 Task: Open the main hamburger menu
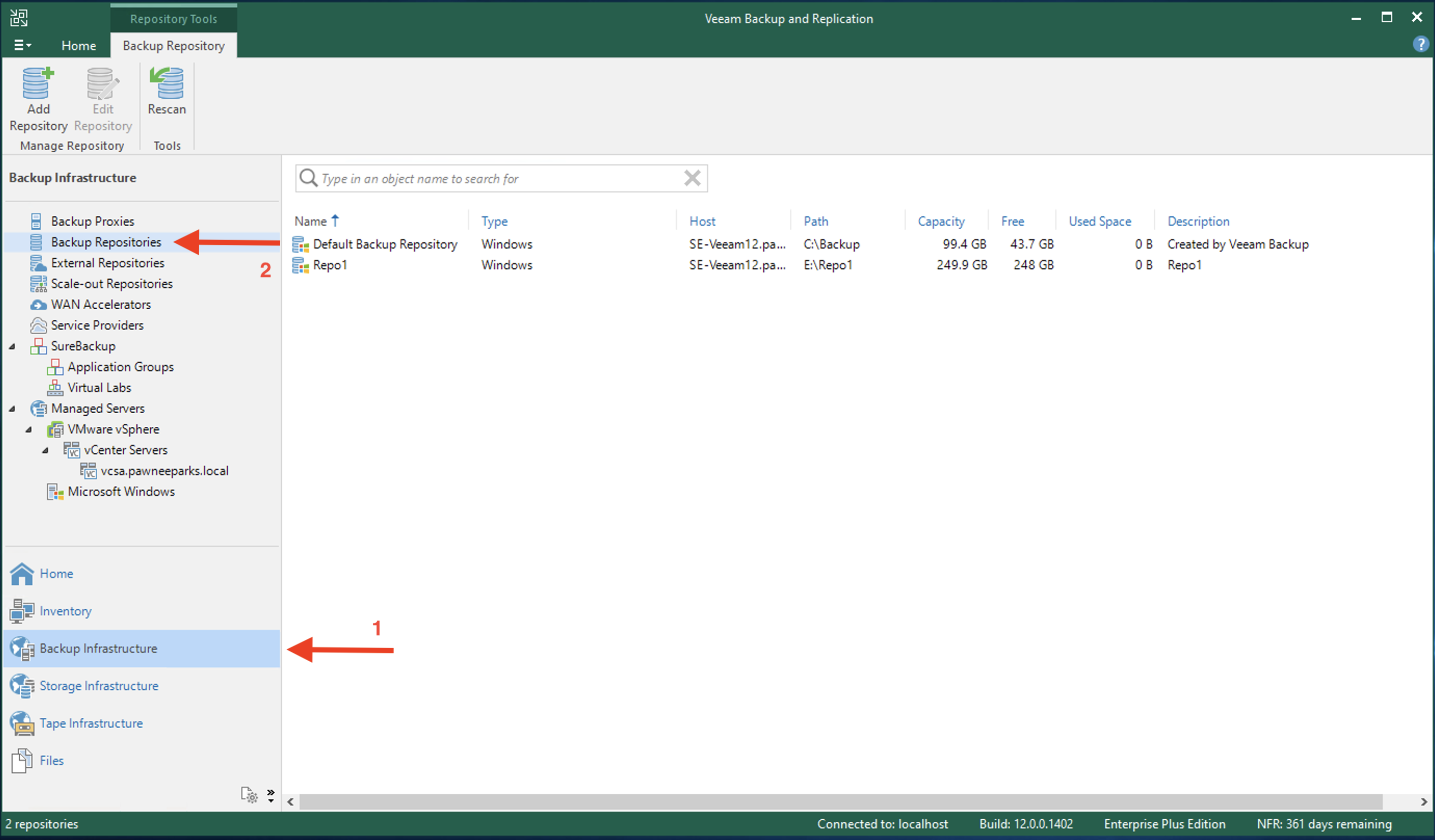22,45
